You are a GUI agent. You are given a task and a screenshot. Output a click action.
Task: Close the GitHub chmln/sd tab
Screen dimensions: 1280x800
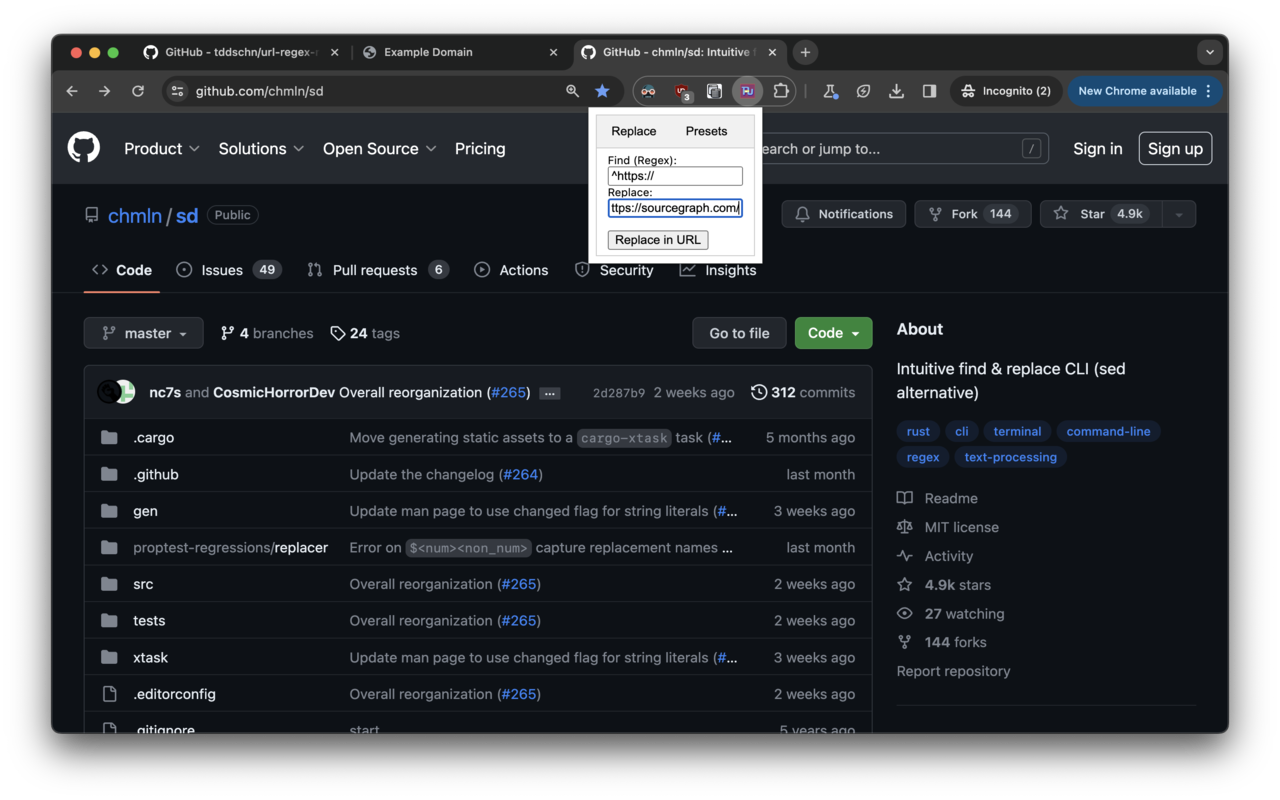[772, 52]
